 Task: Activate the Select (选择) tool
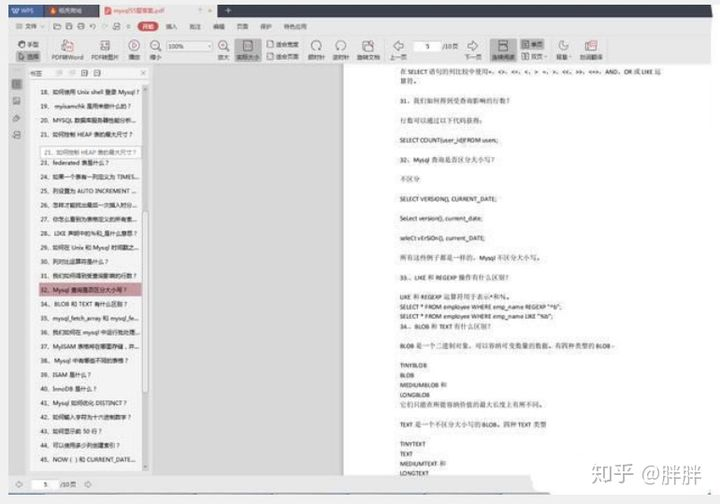point(28,56)
